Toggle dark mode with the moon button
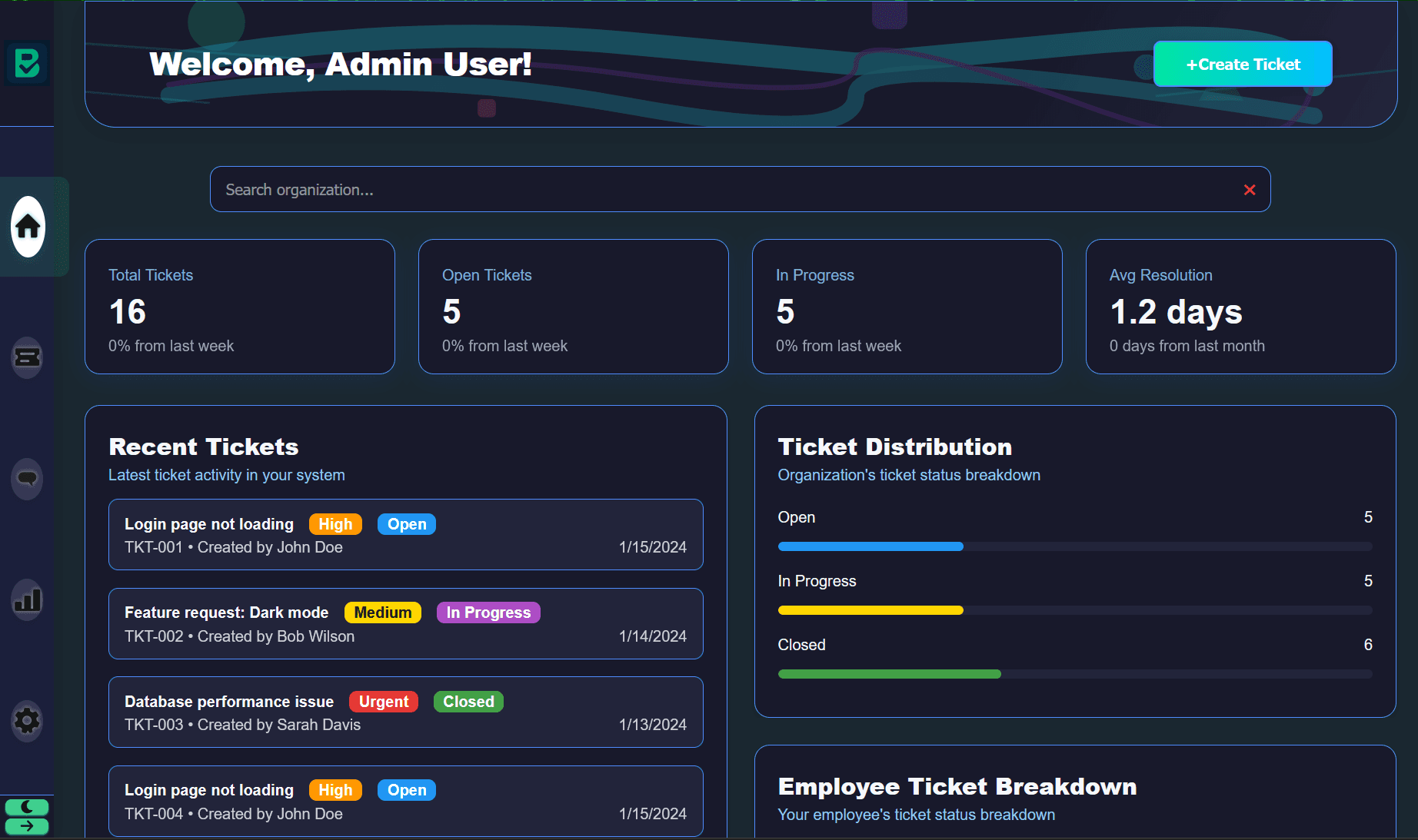The height and width of the screenshot is (840, 1418). pyautogui.click(x=27, y=807)
